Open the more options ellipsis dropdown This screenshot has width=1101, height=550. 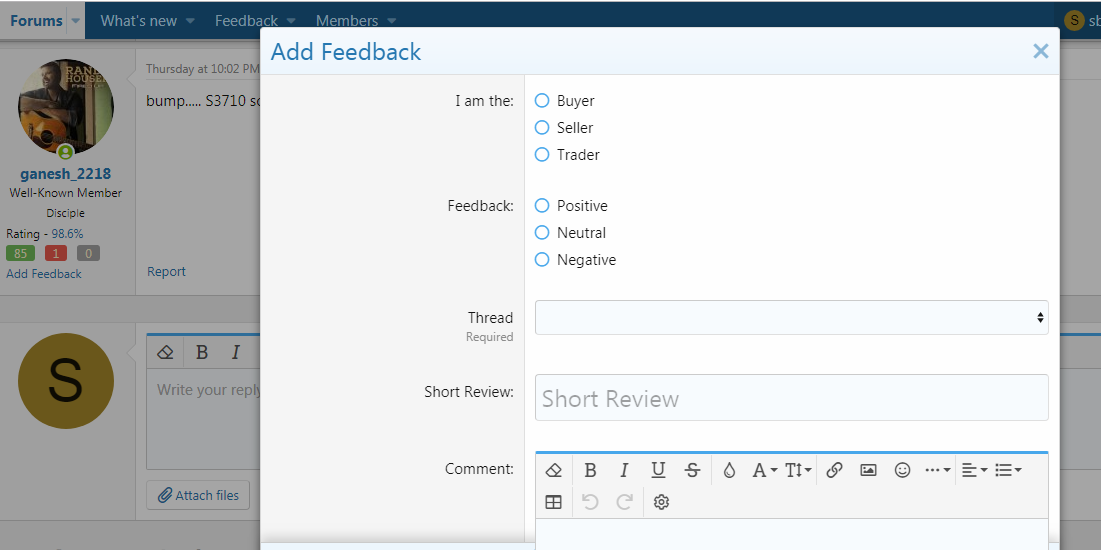(x=938, y=470)
